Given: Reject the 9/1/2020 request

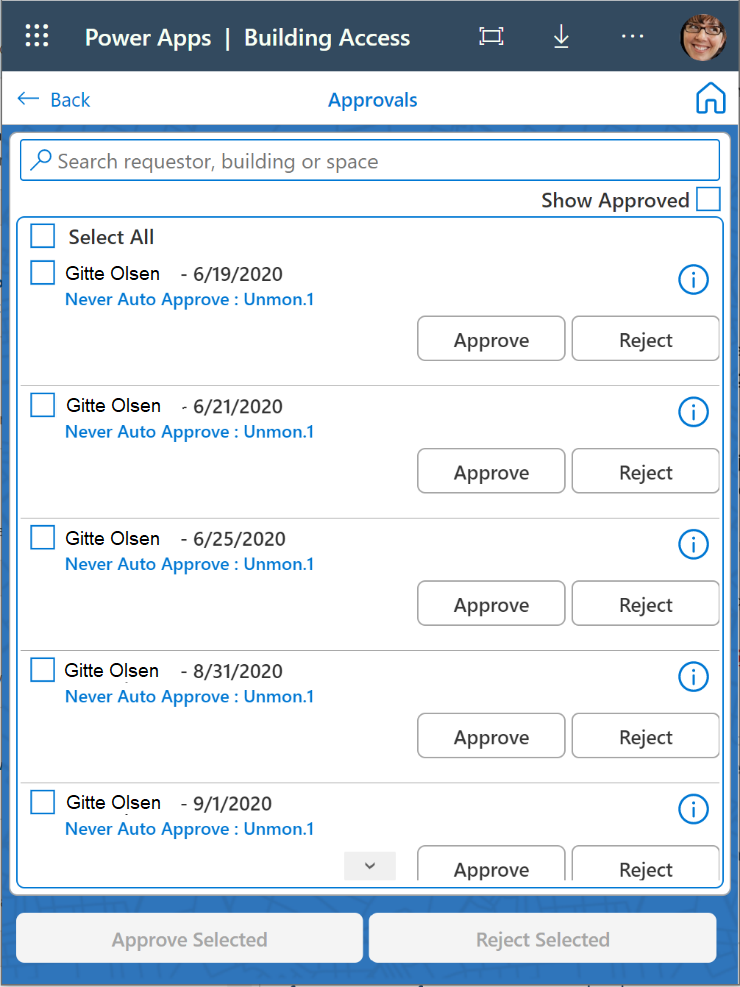Looking at the screenshot, I should pos(646,863).
